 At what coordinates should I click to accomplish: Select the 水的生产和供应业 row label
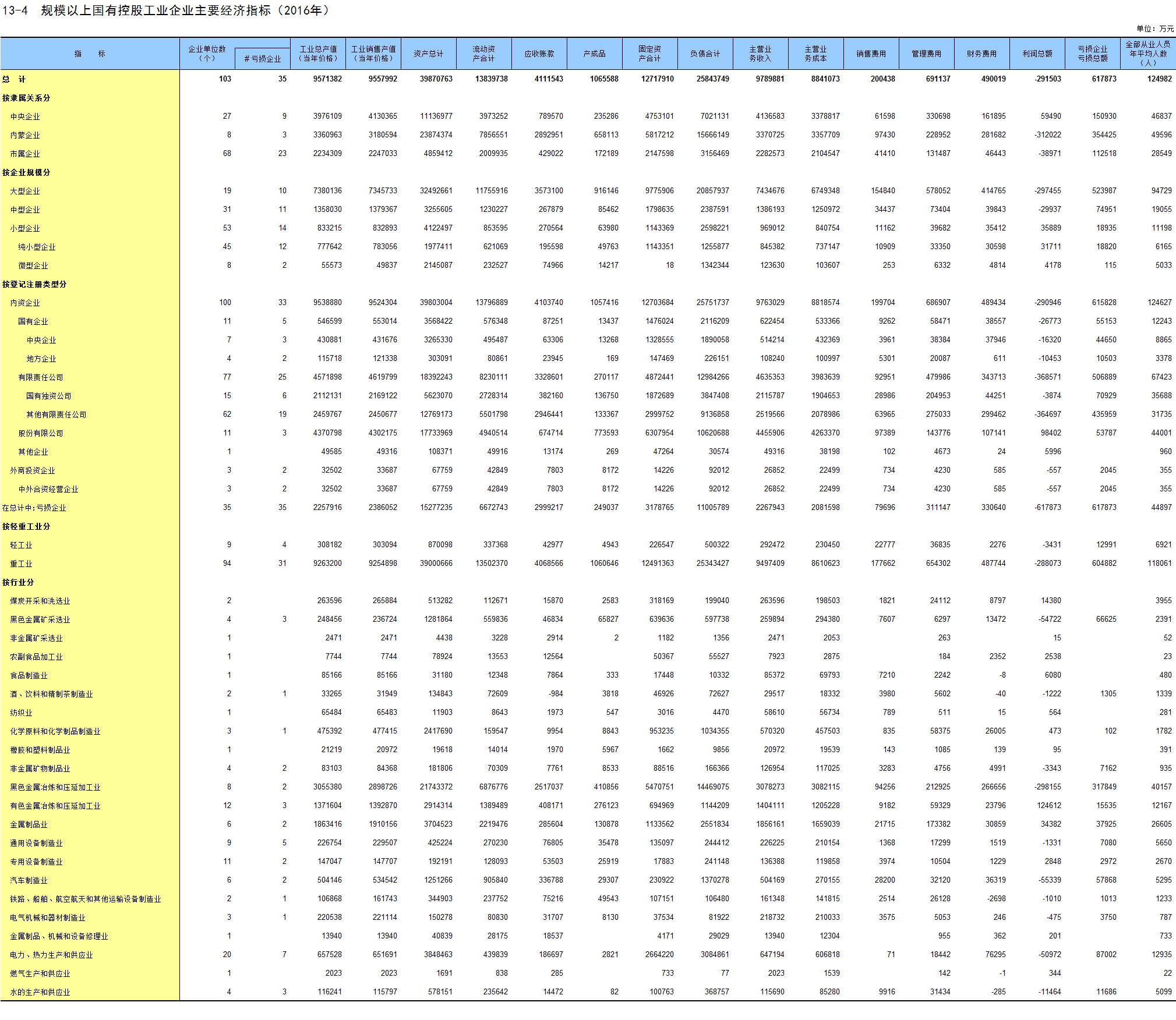click(40, 992)
